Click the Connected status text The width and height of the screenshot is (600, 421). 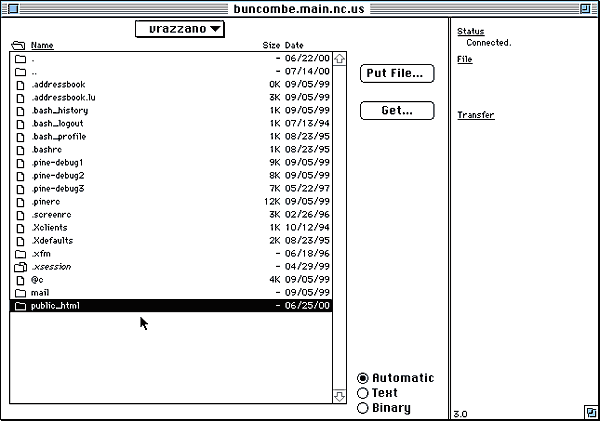[489, 43]
